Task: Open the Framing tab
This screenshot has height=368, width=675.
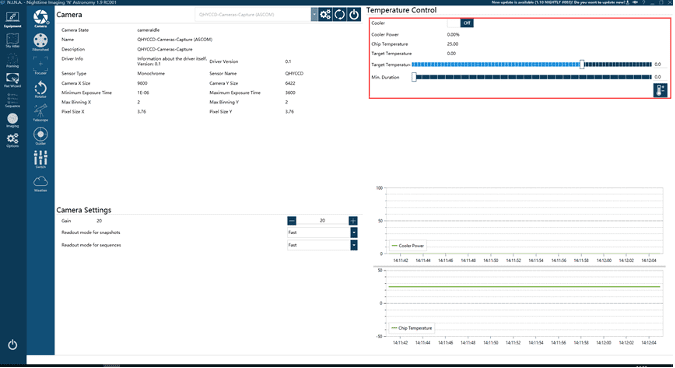Action: coord(12,61)
